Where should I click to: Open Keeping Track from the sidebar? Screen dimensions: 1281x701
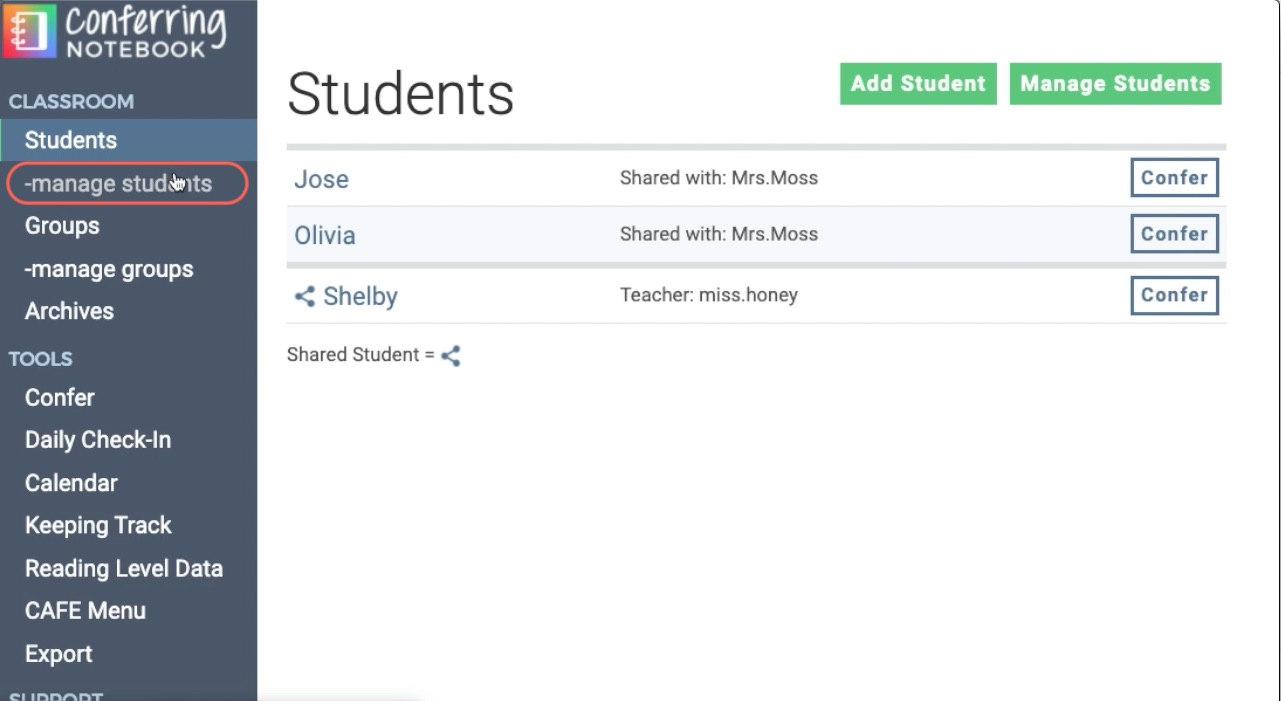tap(97, 525)
